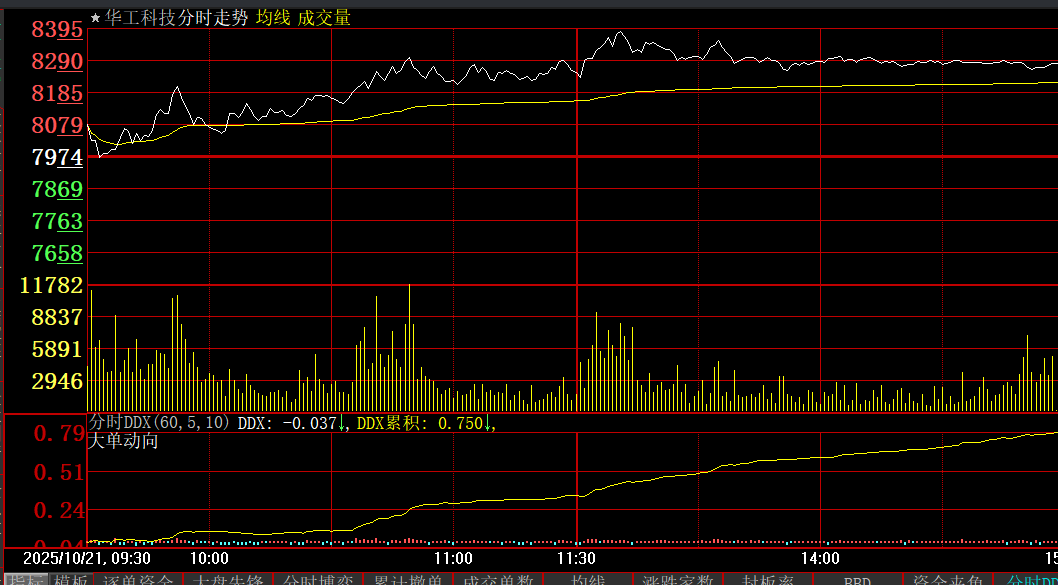Viewport: 1058px width, 585px height.
Task: Click the 8395 price axis label
Action: point(57,30)
